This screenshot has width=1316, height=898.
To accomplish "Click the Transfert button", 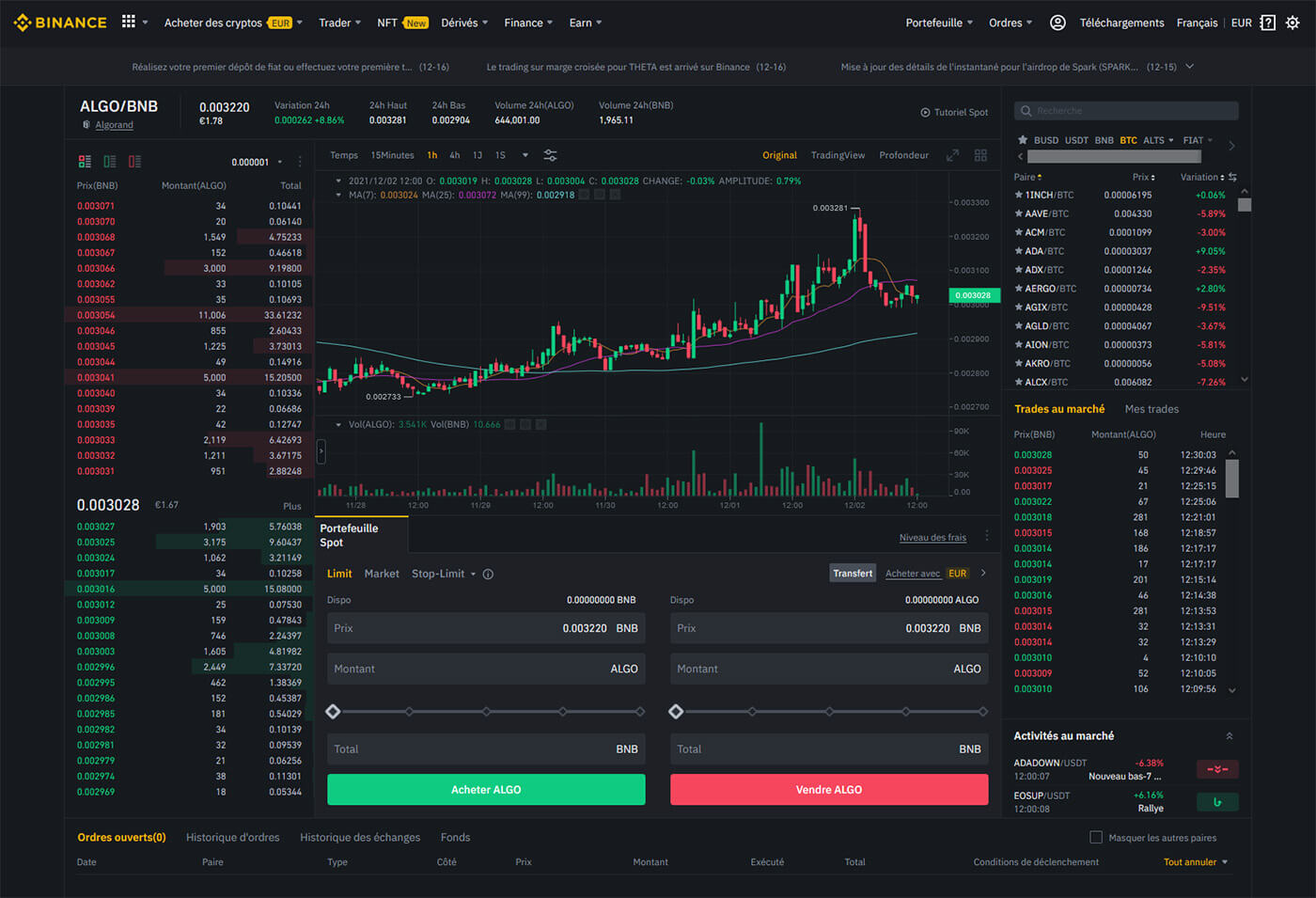I will pos(853,574).
